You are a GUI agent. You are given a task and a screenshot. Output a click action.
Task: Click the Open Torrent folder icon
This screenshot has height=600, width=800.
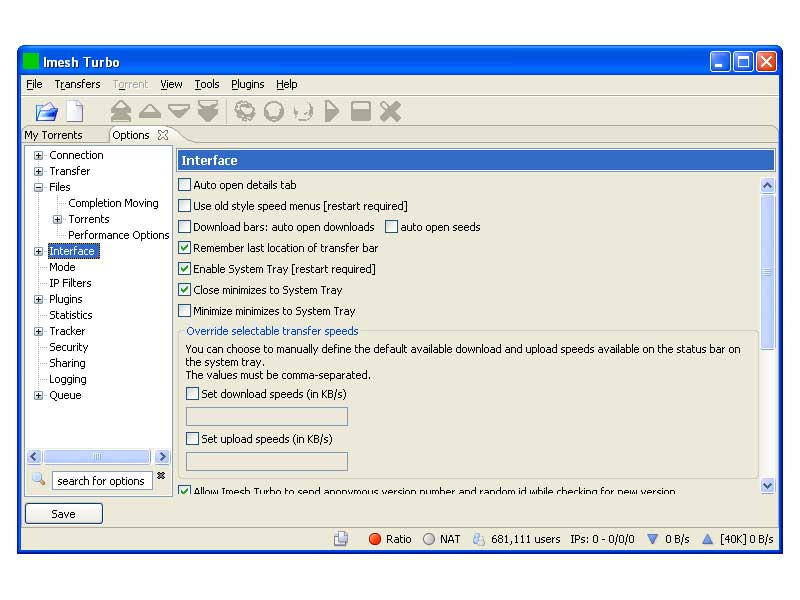46,112
